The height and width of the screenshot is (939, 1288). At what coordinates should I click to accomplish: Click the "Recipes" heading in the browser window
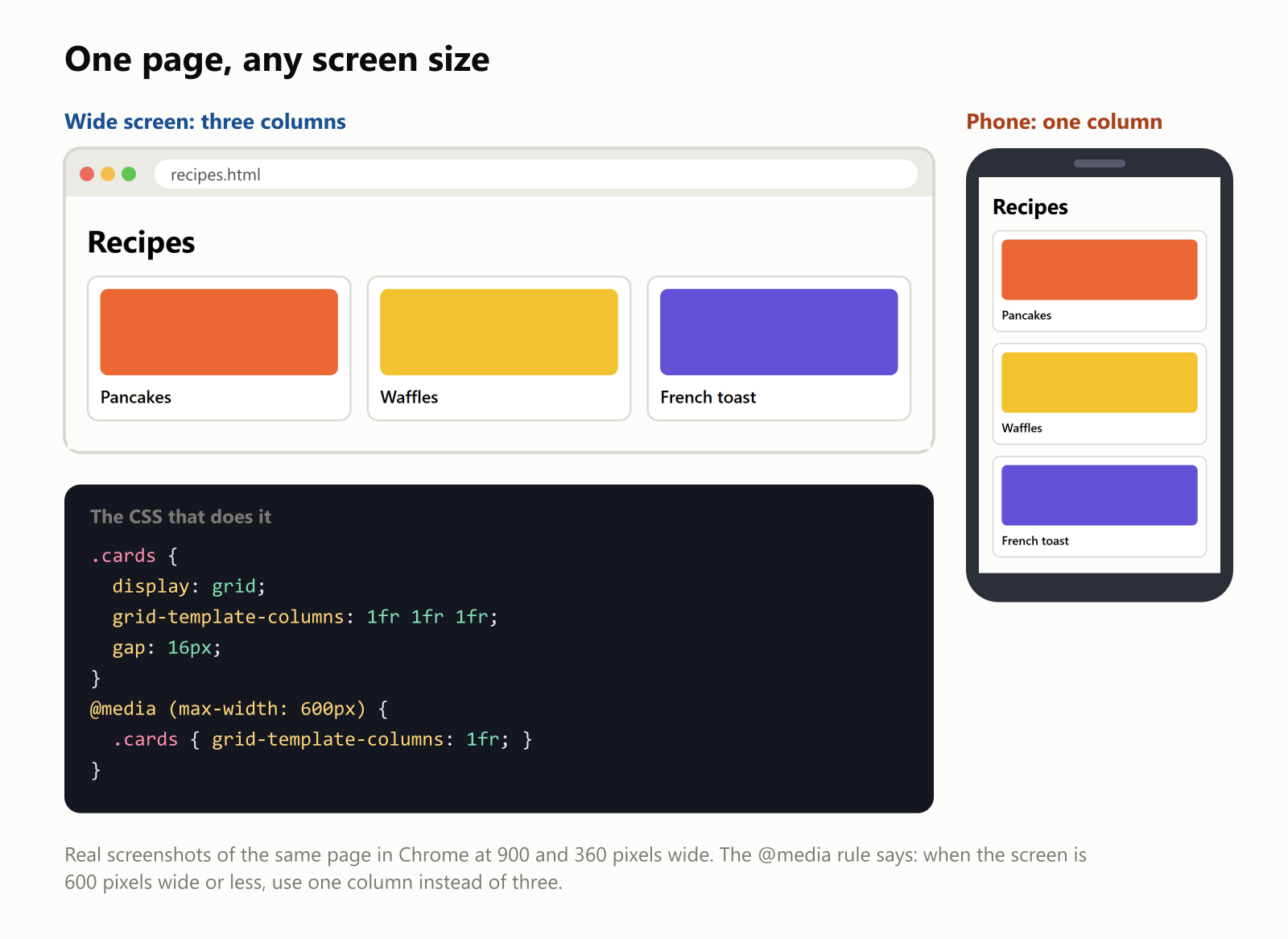coord(142,242)
